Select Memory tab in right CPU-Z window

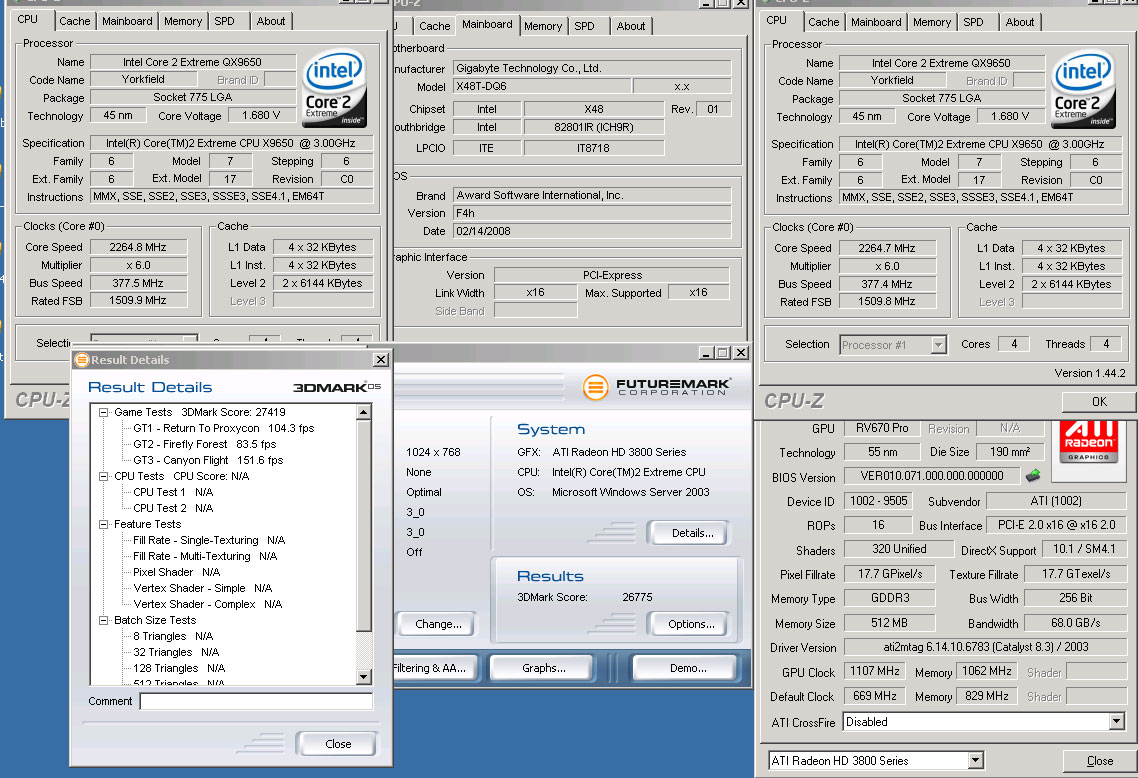932,22
